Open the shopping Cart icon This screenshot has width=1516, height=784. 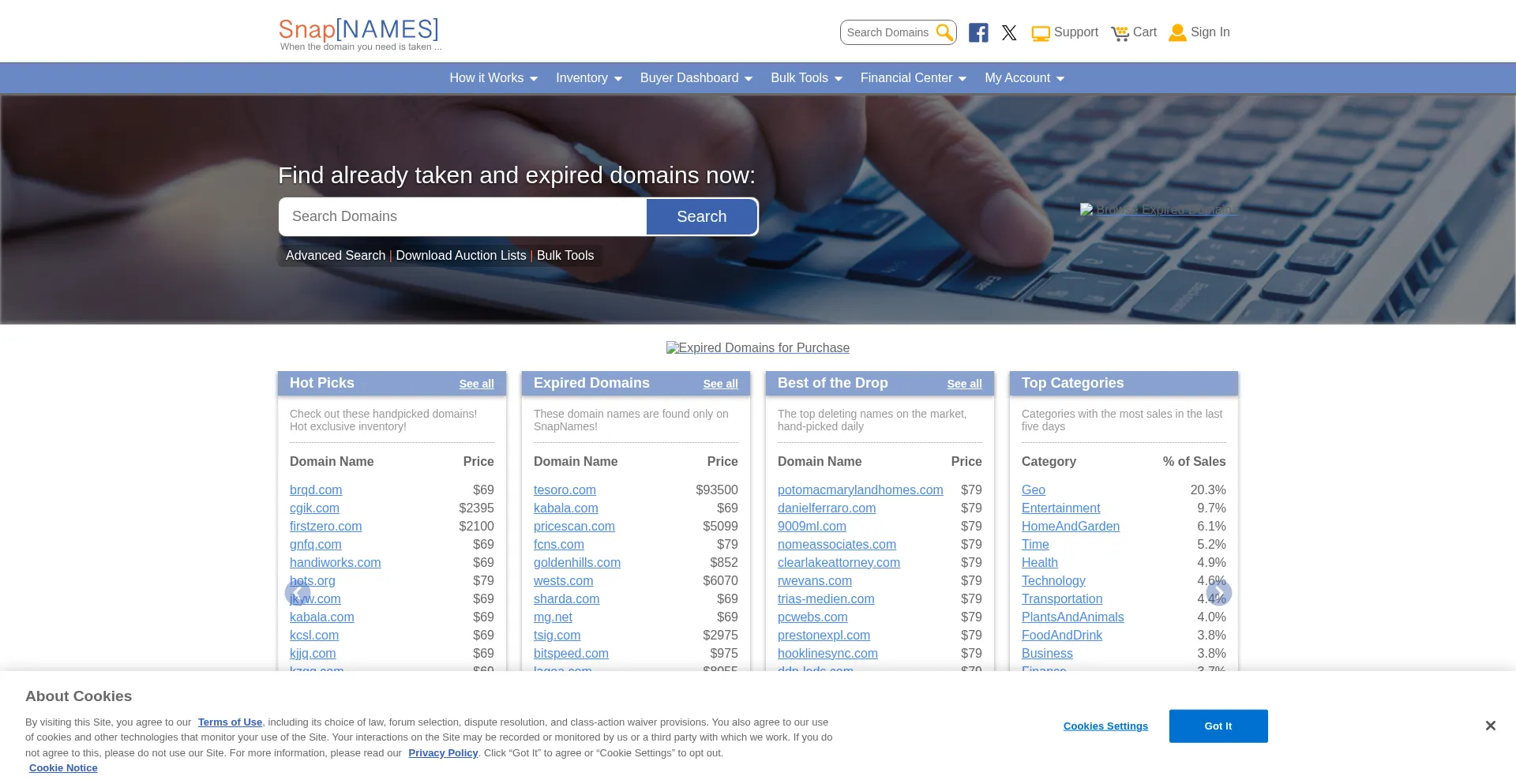coord(1120,33)
